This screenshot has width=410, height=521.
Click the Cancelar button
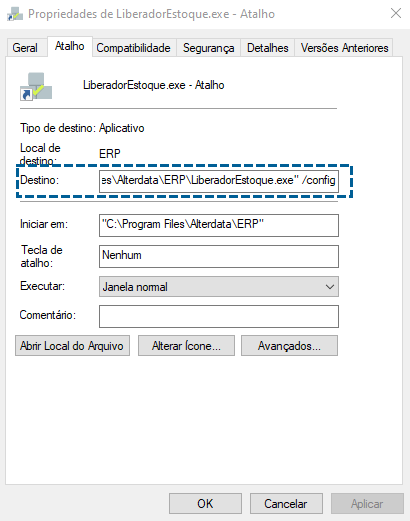[286, 503]
